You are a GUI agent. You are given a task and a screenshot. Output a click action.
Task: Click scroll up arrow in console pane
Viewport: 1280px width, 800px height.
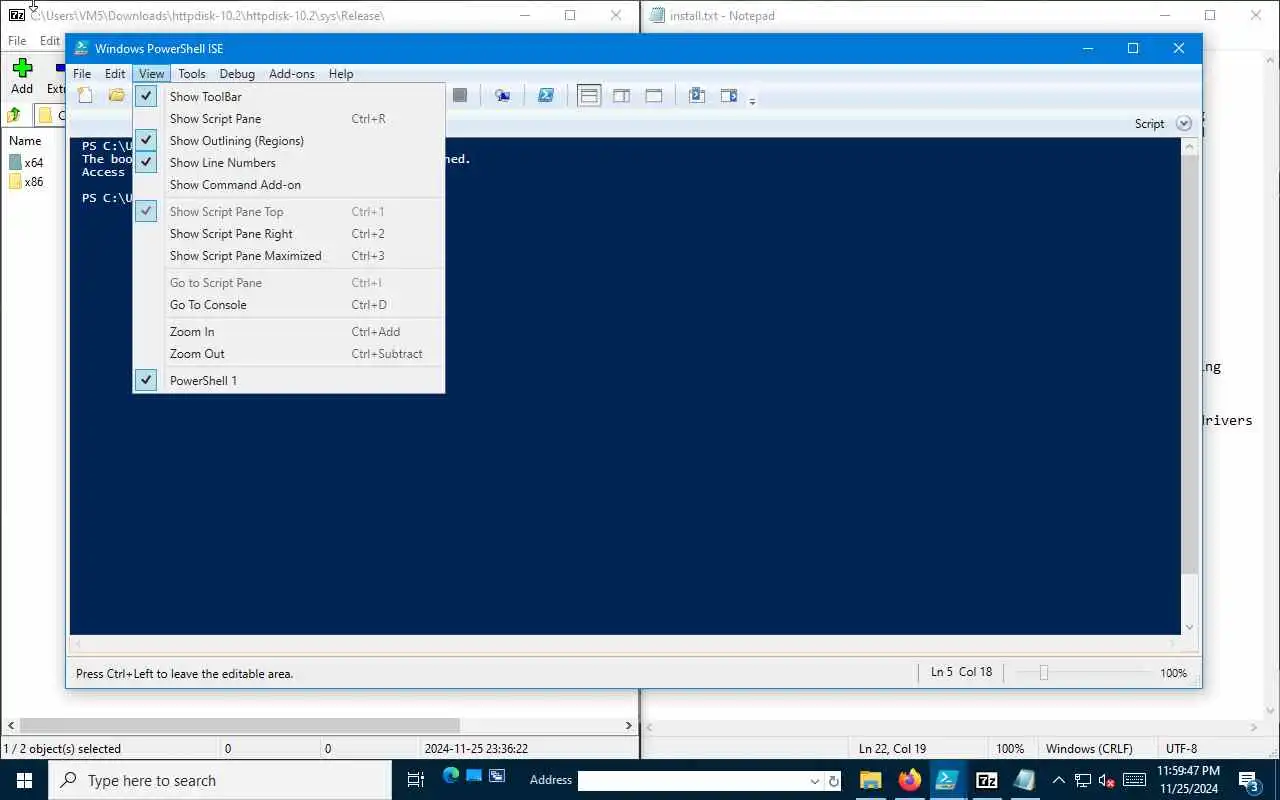pyautogui.click(x=1189, y=147)
